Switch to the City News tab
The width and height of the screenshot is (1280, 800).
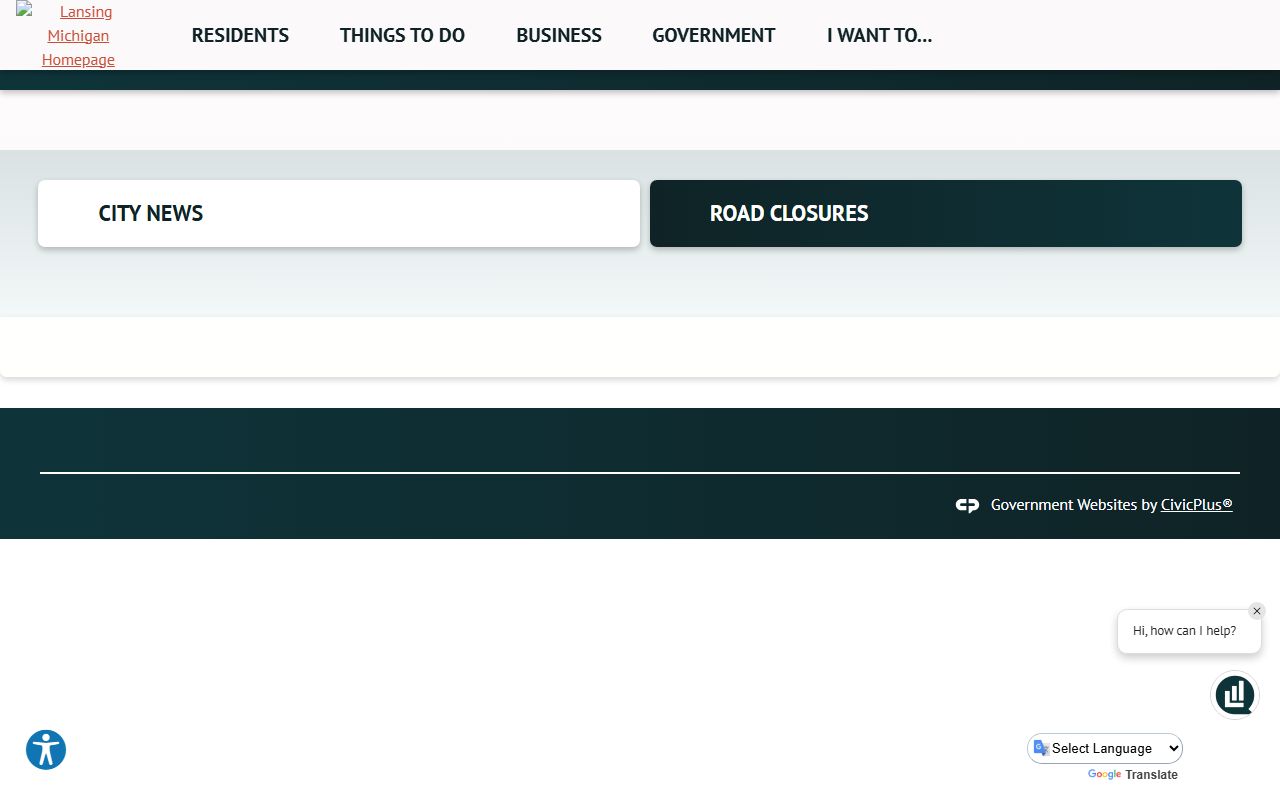coord(339,213)
